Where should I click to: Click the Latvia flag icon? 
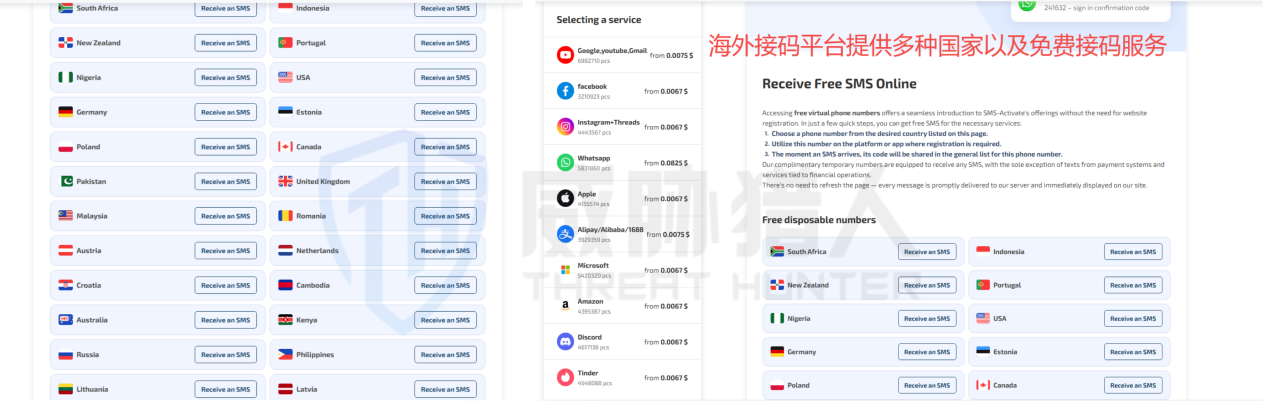[x=285, y=389]
